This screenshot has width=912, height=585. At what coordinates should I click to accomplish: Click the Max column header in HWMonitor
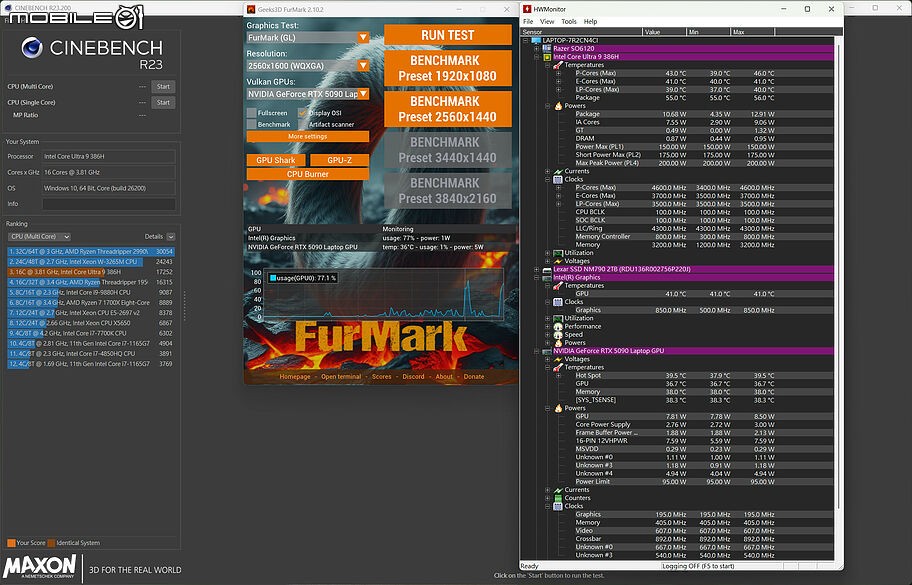click(x=752, y=32)
